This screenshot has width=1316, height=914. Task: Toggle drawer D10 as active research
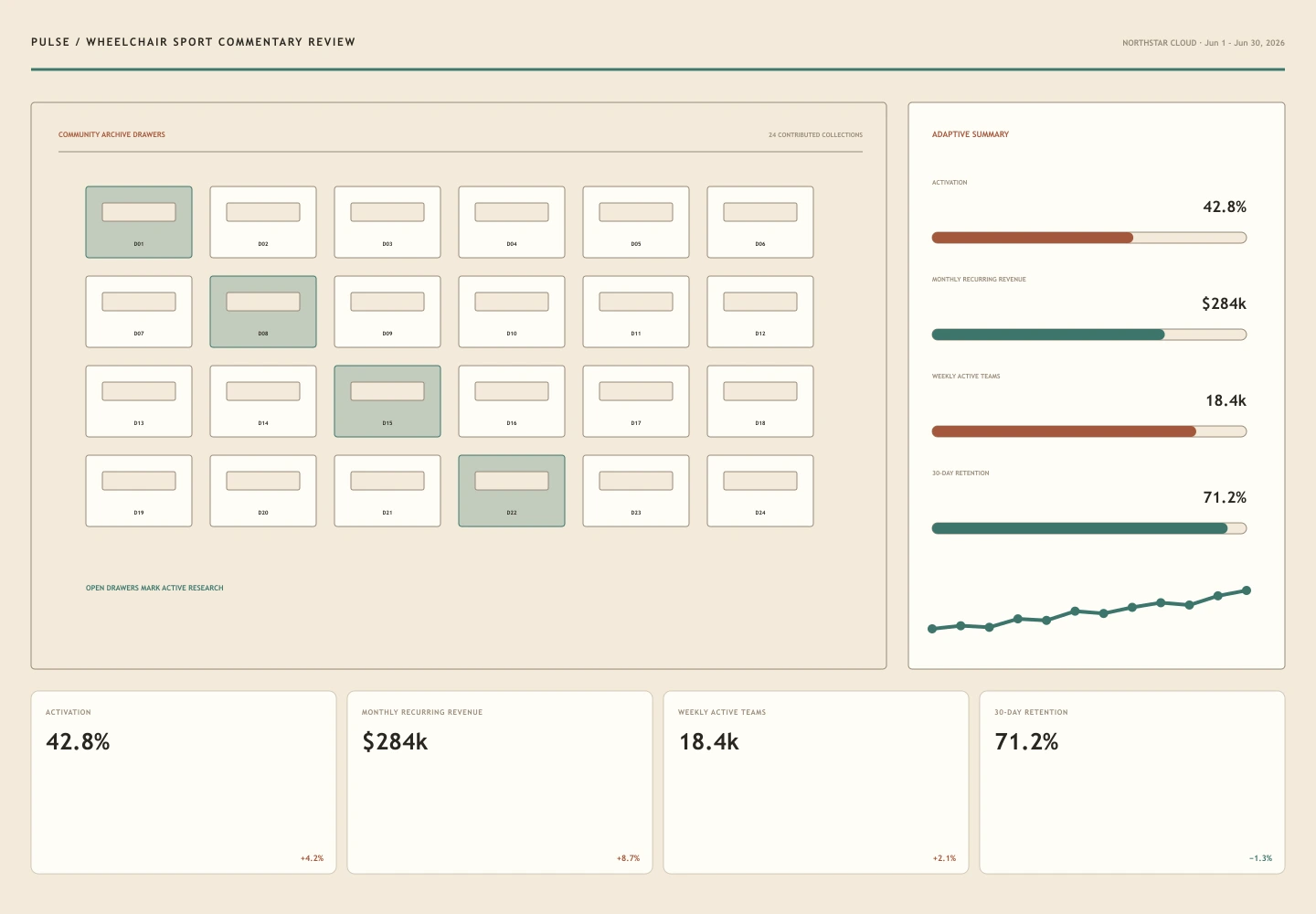512,312
